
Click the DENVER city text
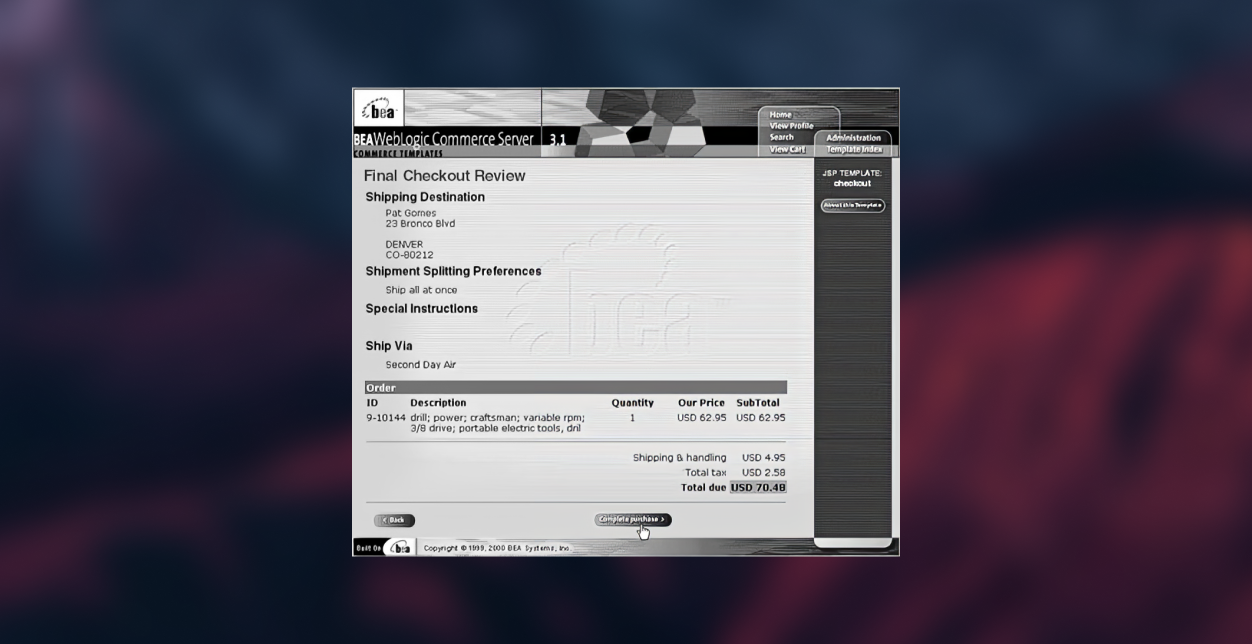pyautogui.click(x=404, y=244)
